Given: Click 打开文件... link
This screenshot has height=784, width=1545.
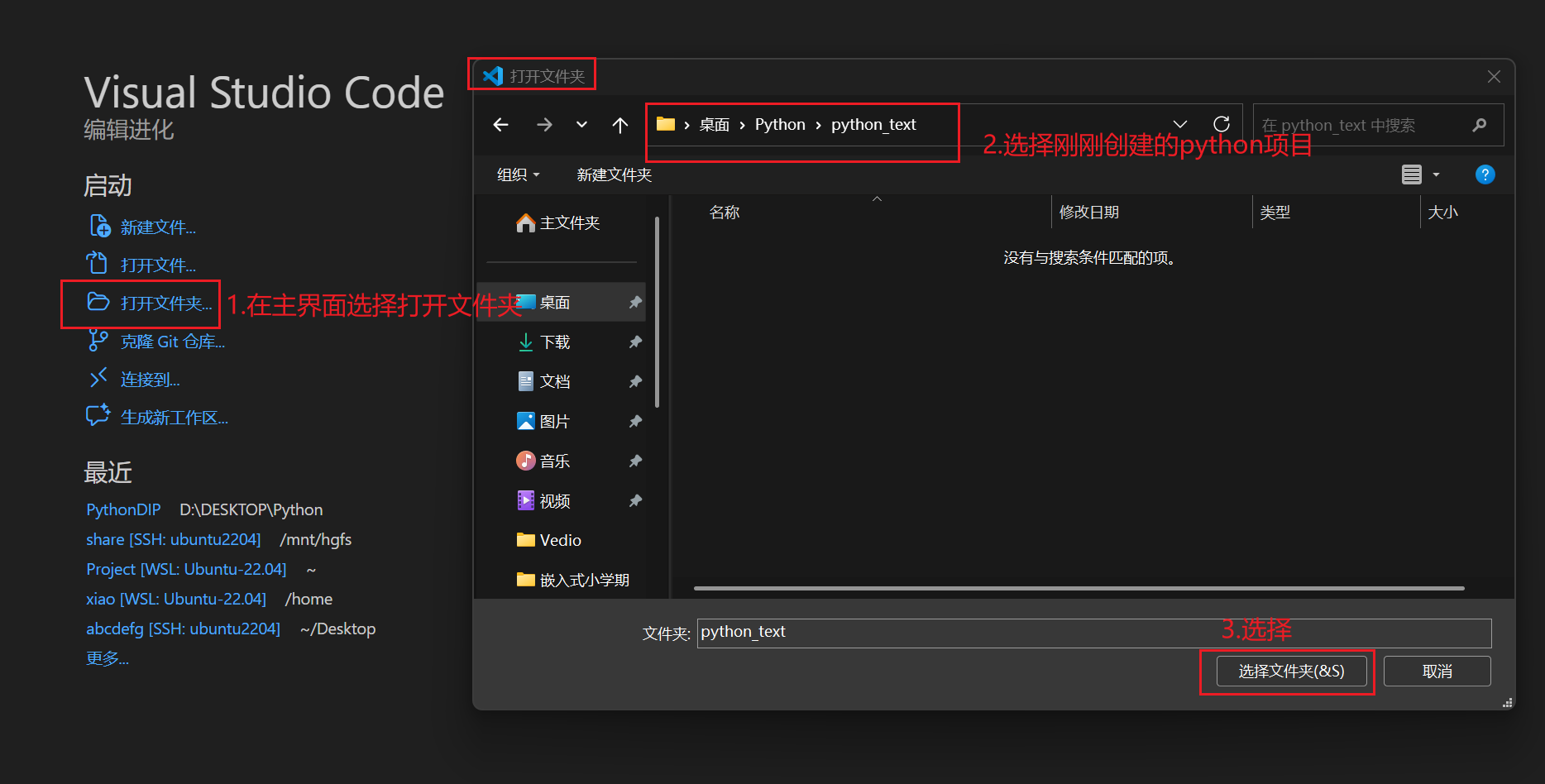Looking at the screenshot, I should [158, 265].
